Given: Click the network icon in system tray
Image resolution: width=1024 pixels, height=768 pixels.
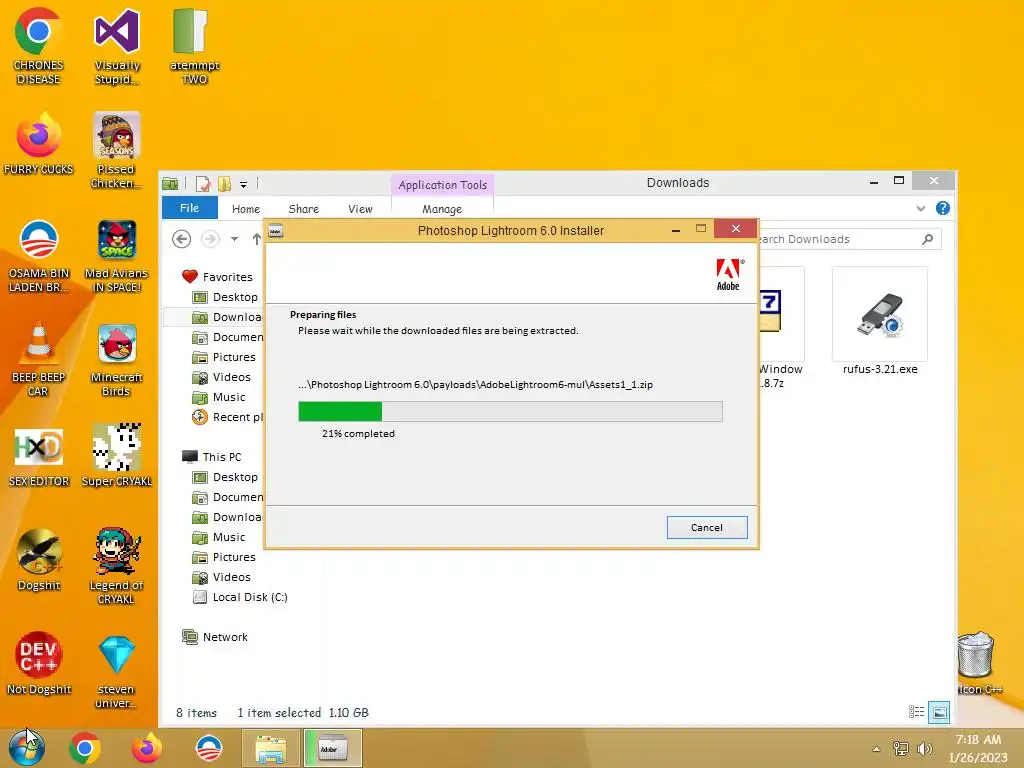Looking at the screenshot, I should click(x=901, y=749).
